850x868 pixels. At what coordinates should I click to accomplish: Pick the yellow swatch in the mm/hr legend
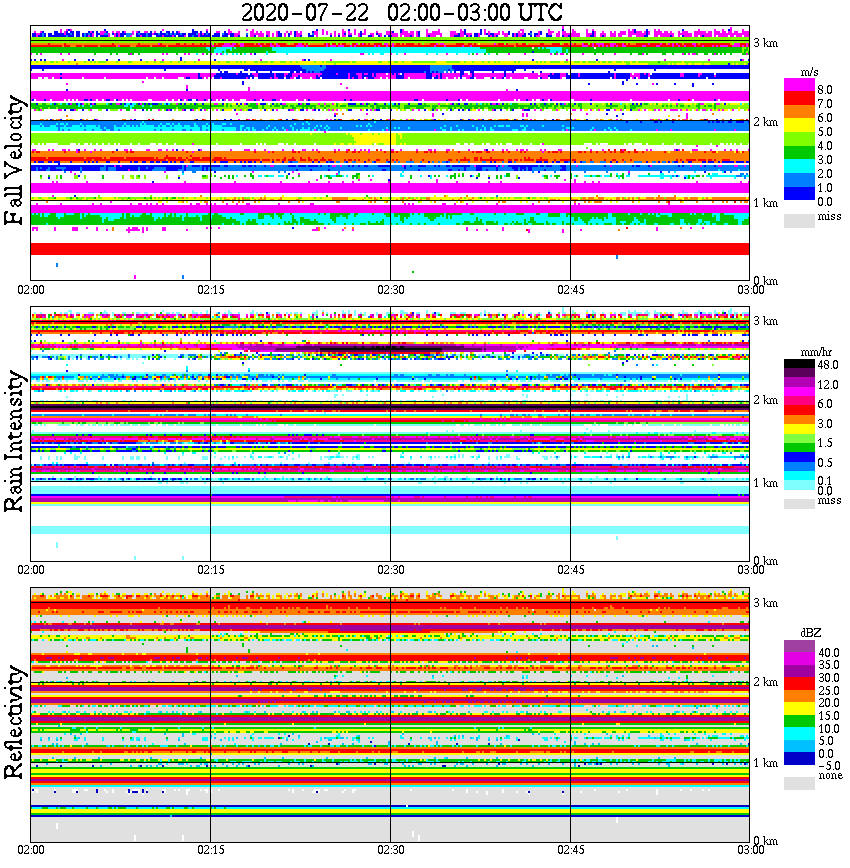point(799,428)
